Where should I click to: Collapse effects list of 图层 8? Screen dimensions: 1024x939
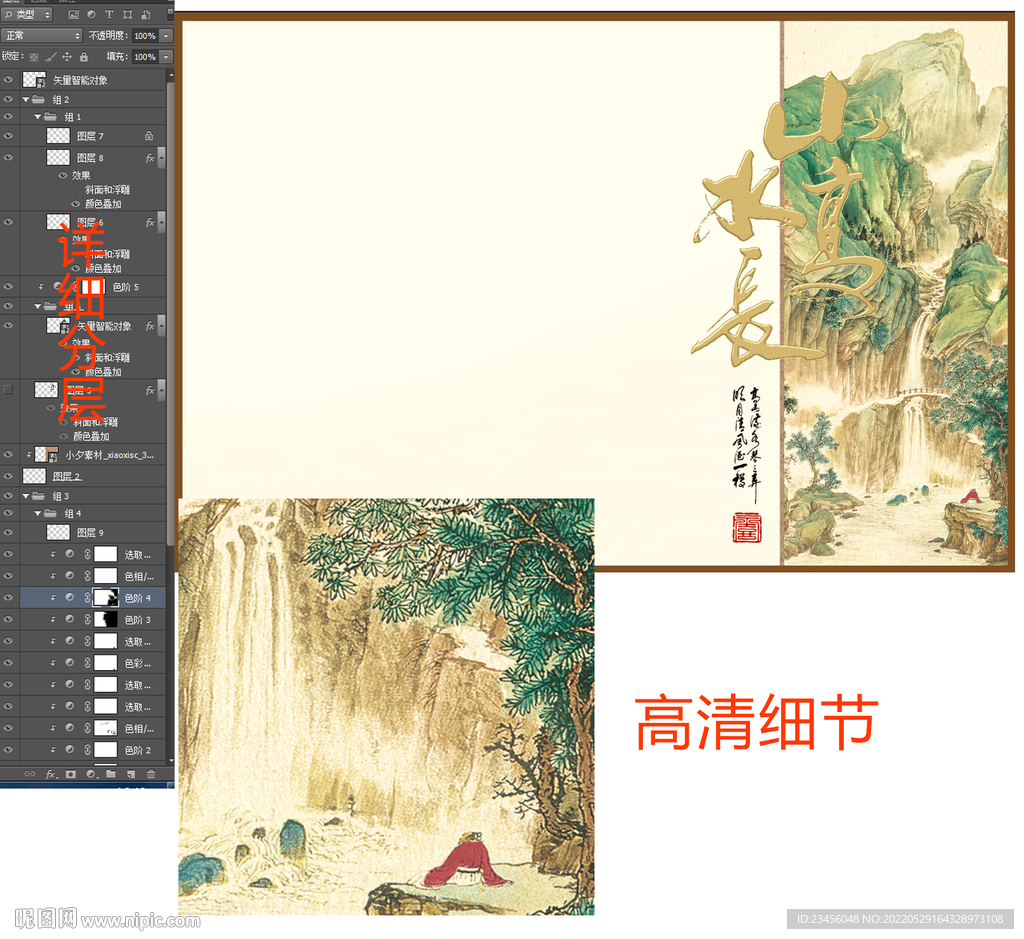tap(161, 158)
